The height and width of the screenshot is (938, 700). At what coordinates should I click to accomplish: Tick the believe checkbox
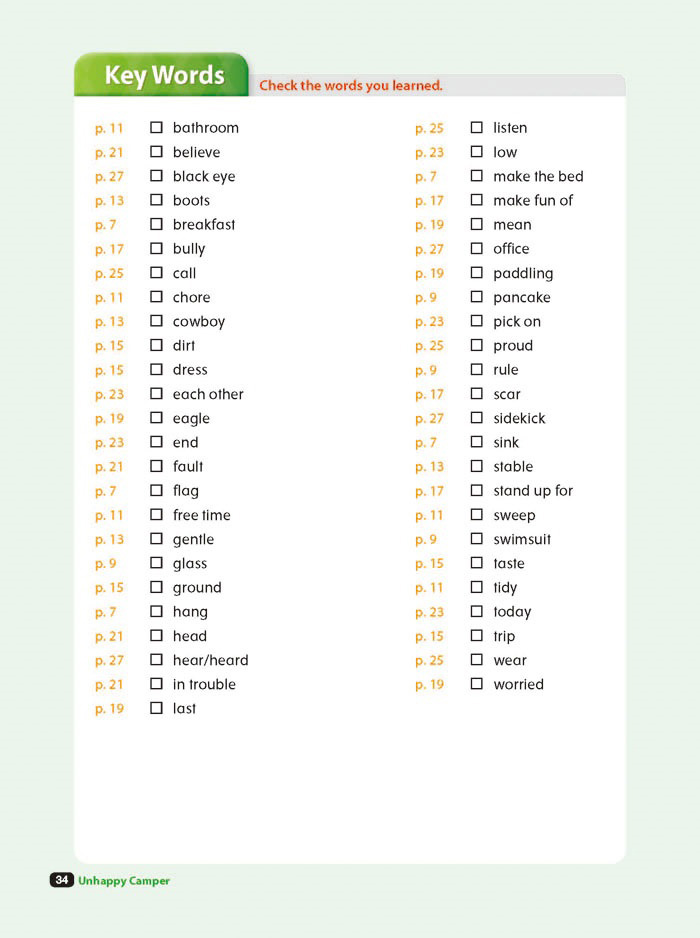point(156,151)
